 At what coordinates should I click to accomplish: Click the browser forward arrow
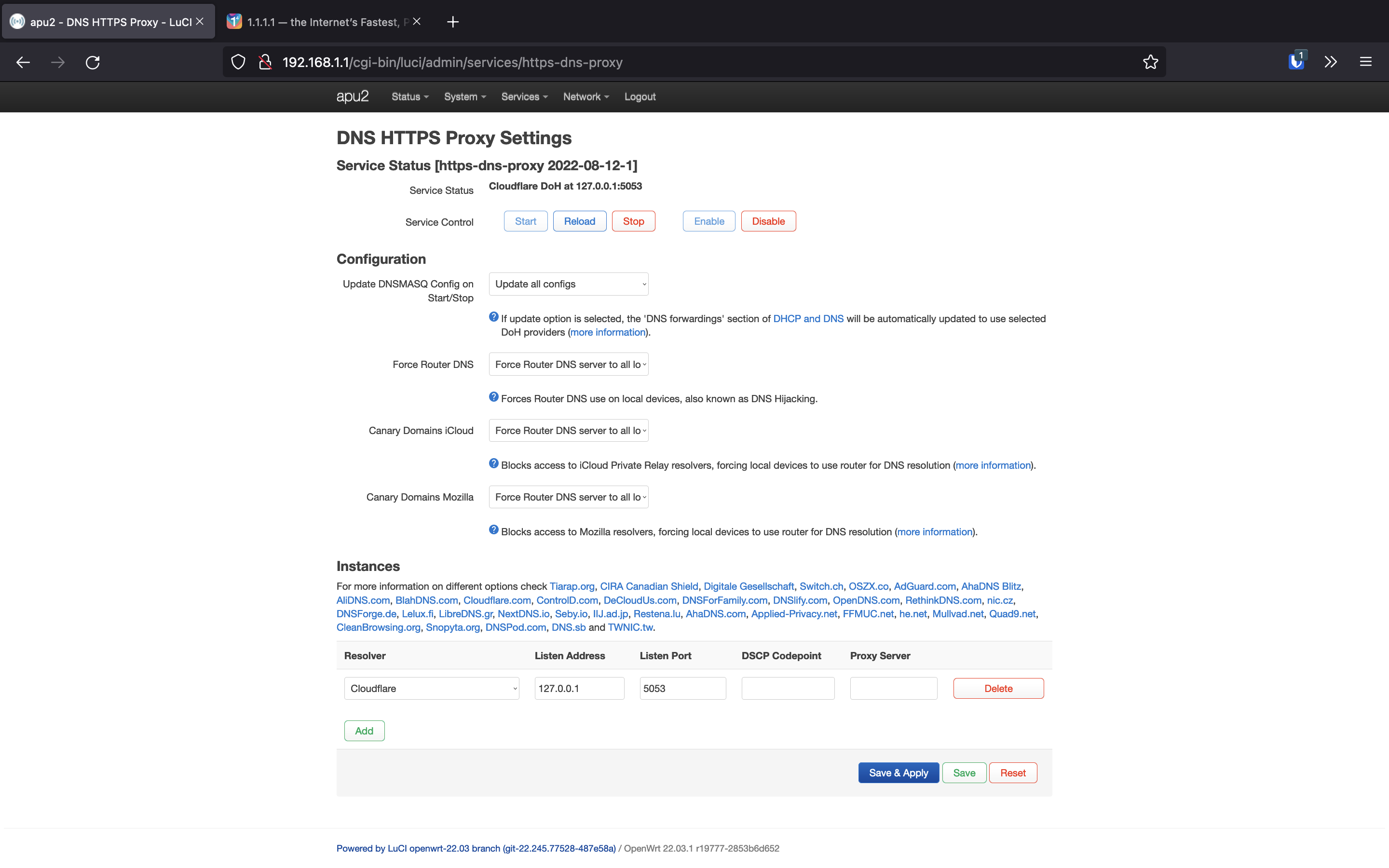click(57, 62)
